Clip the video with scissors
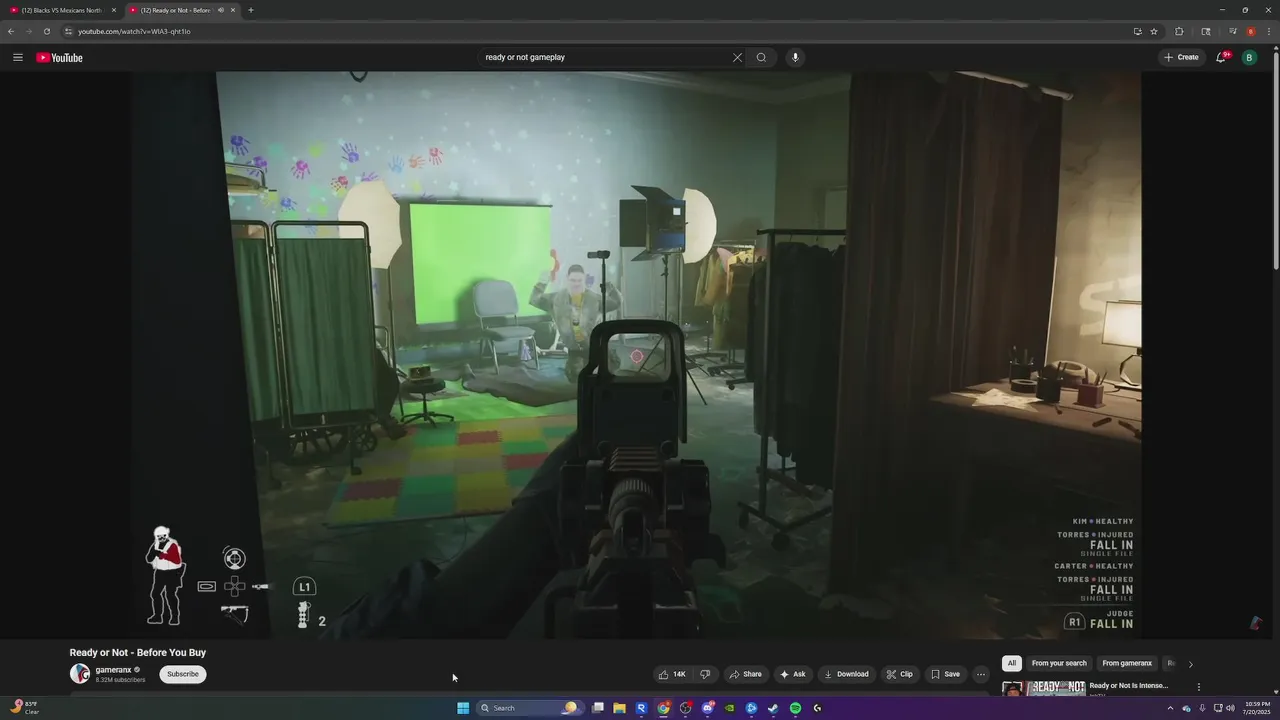The image size is (1280, 720). pyautogui.click(x=899, y=674)
